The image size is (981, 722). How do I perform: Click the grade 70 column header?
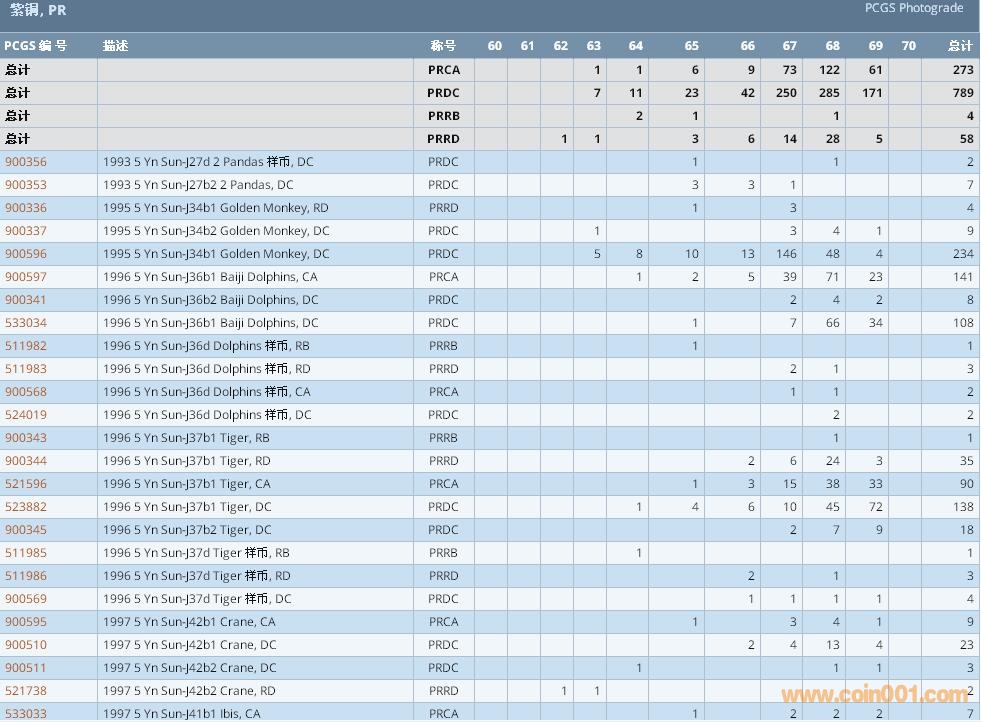(x=908, y=46)
